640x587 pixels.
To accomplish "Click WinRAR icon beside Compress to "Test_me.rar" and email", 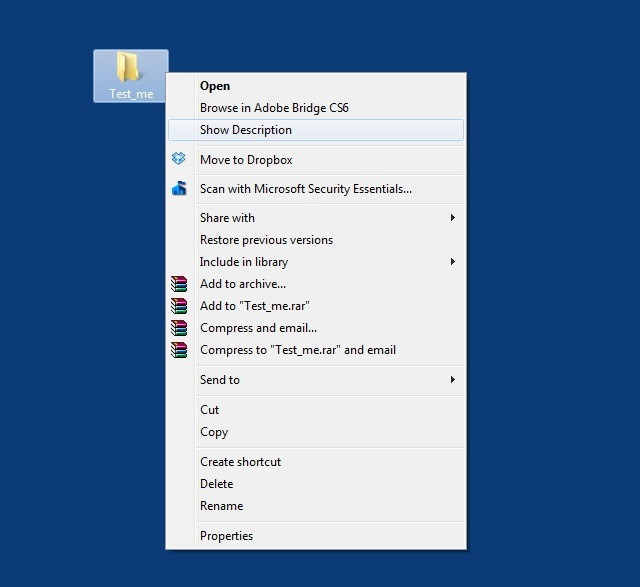I will 179,350.
